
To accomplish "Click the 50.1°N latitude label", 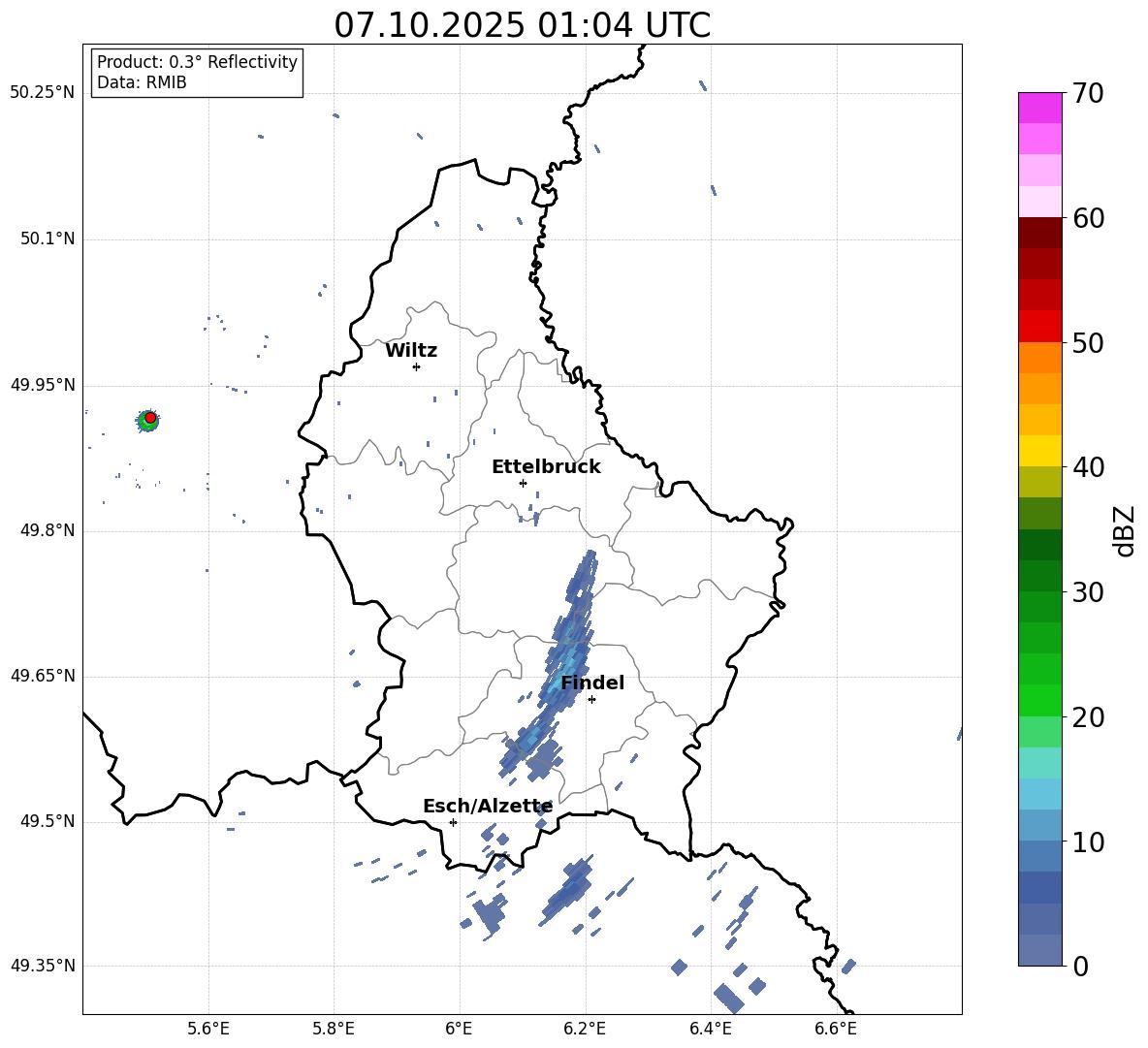I will [x=48, y=238].
